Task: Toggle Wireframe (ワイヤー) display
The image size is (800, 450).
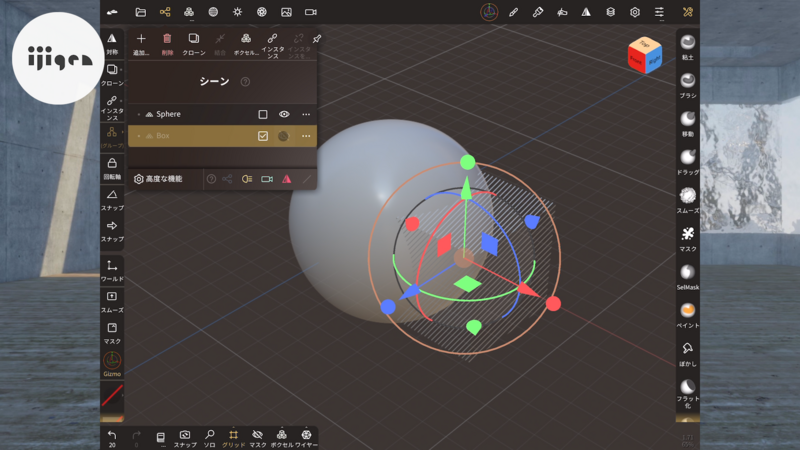Action: tap(306, 438)
